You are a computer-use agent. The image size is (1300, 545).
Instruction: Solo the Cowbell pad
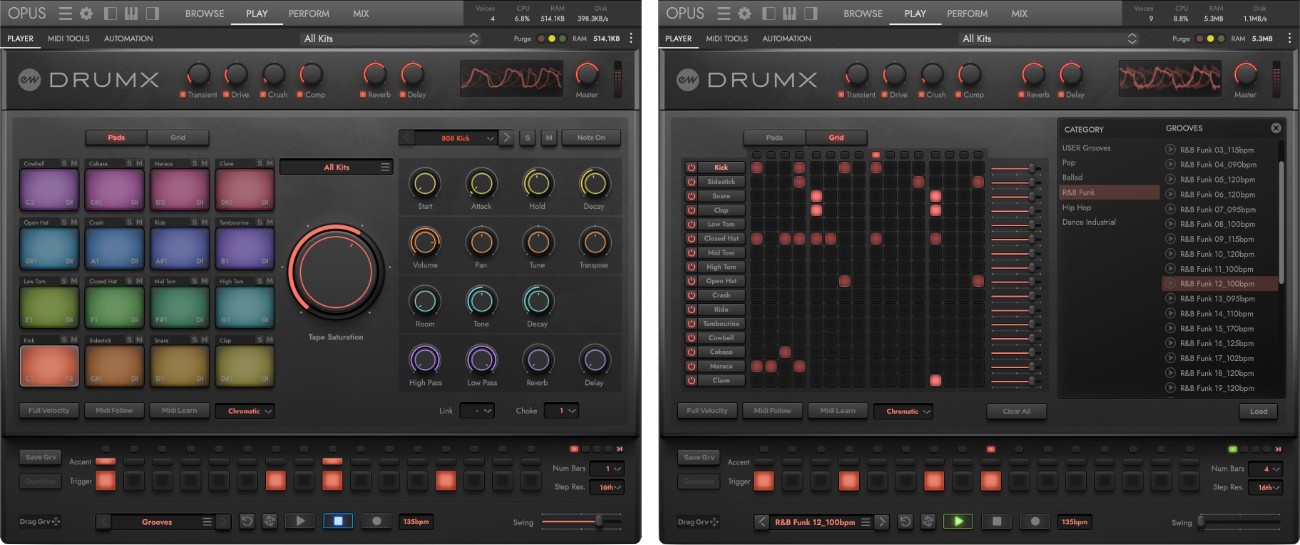(x=63, y=163)
